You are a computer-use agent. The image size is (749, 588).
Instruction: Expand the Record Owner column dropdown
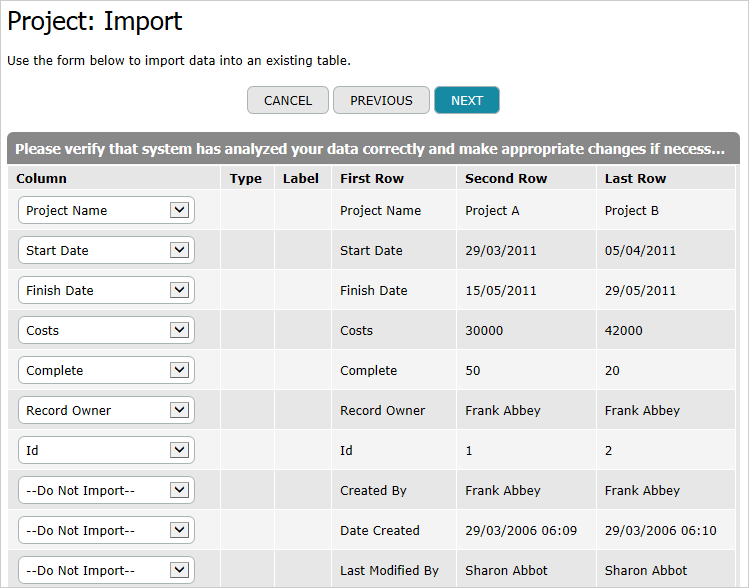point(106,410)
